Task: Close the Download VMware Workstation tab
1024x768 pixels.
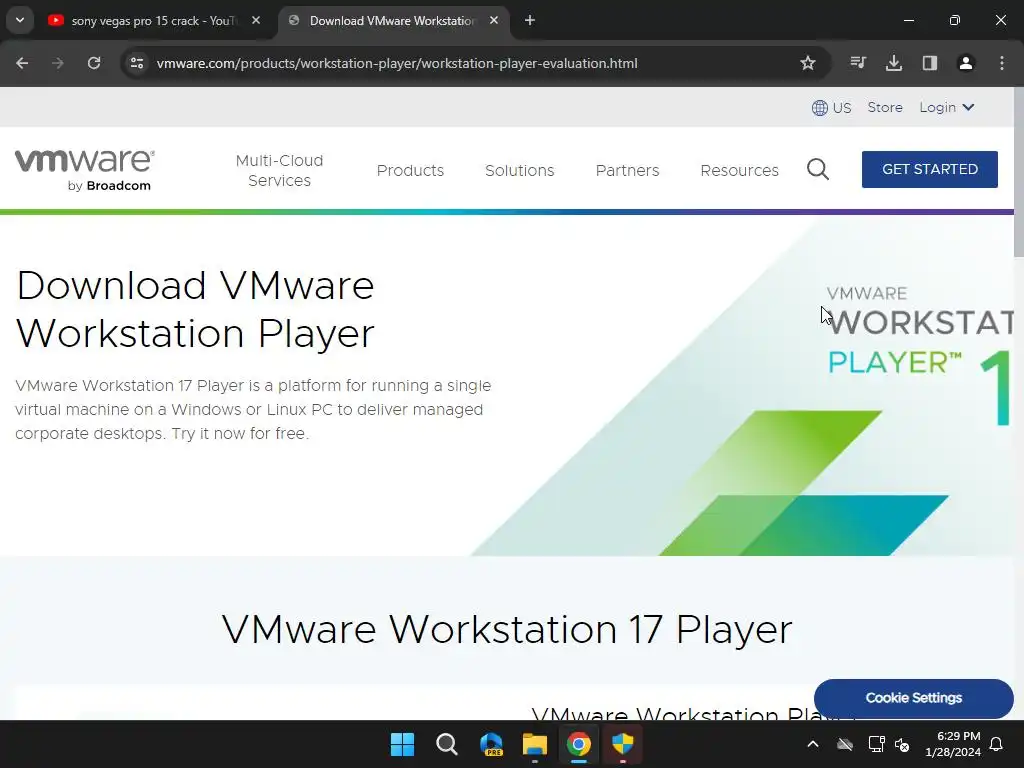Action: 494,20
